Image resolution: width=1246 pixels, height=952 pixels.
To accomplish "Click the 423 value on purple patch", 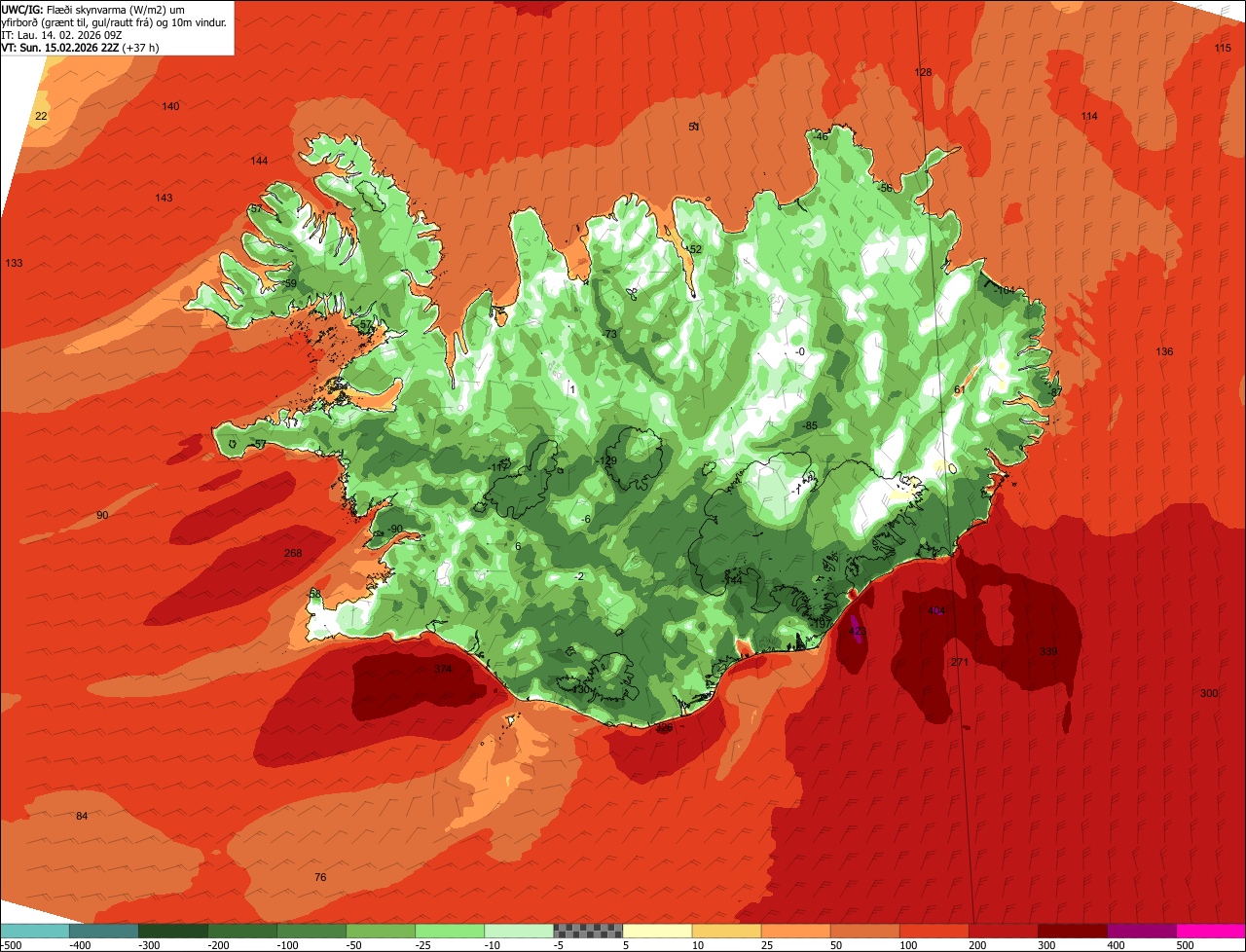I will [x=858, y=632].
